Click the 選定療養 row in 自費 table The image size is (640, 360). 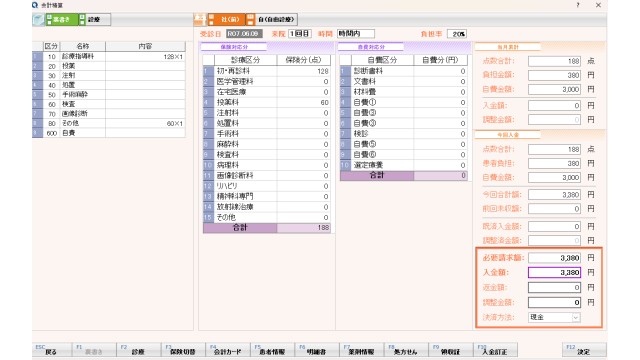pyautogui.click(x=404, y=165)
